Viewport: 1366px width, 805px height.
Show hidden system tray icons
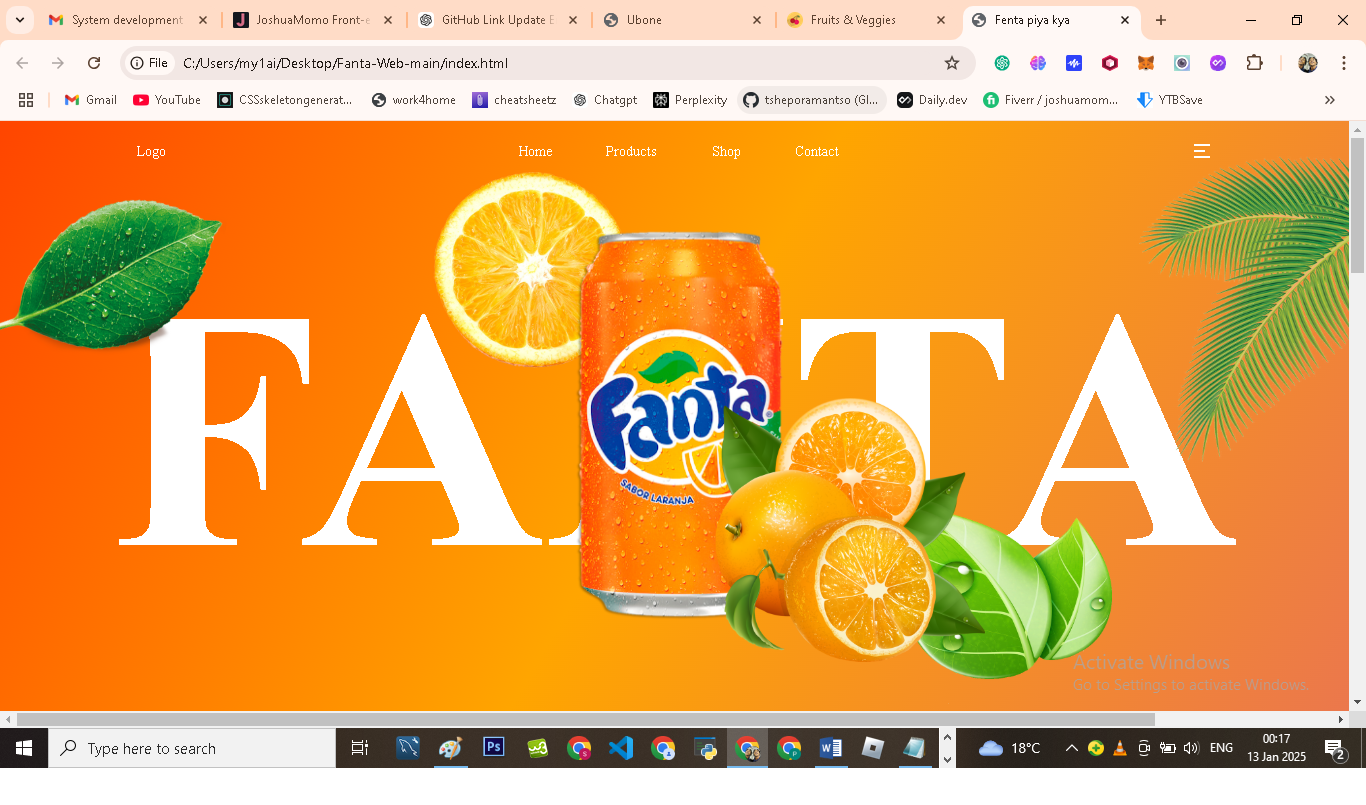(x=1071, y=748)
